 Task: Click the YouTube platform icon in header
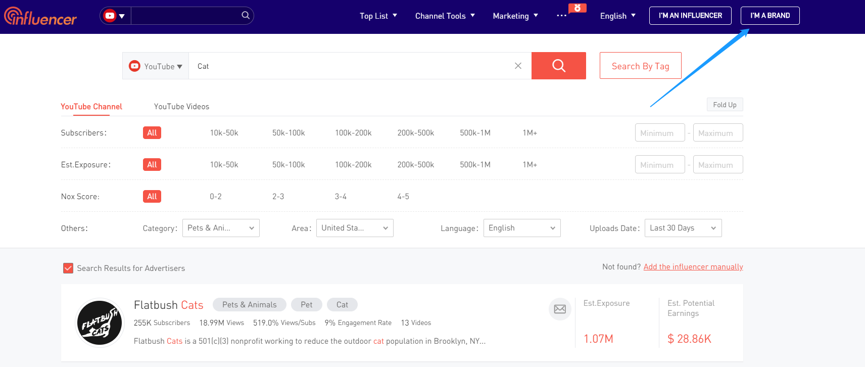coord(110,15)
